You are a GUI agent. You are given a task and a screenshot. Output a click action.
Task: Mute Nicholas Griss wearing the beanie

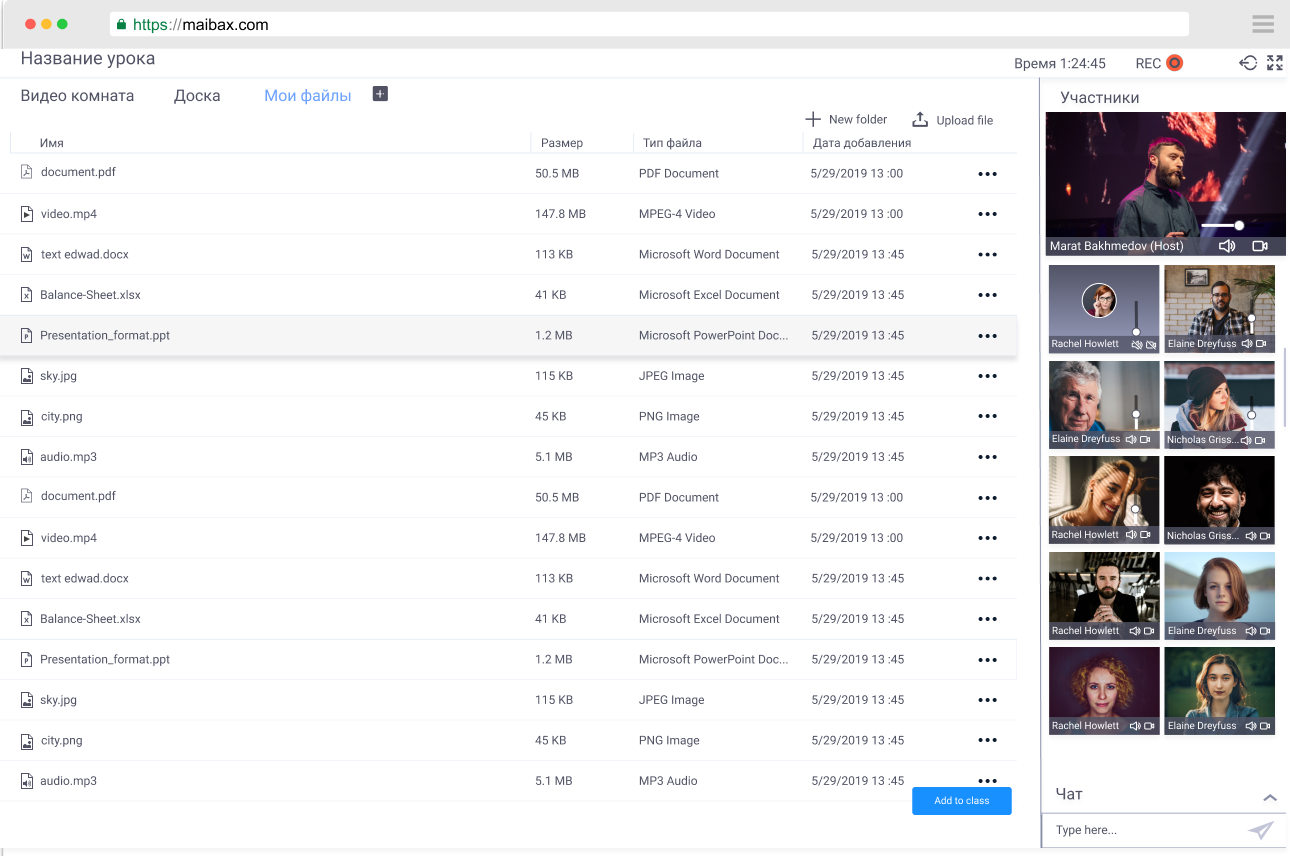pos(1247,439)
